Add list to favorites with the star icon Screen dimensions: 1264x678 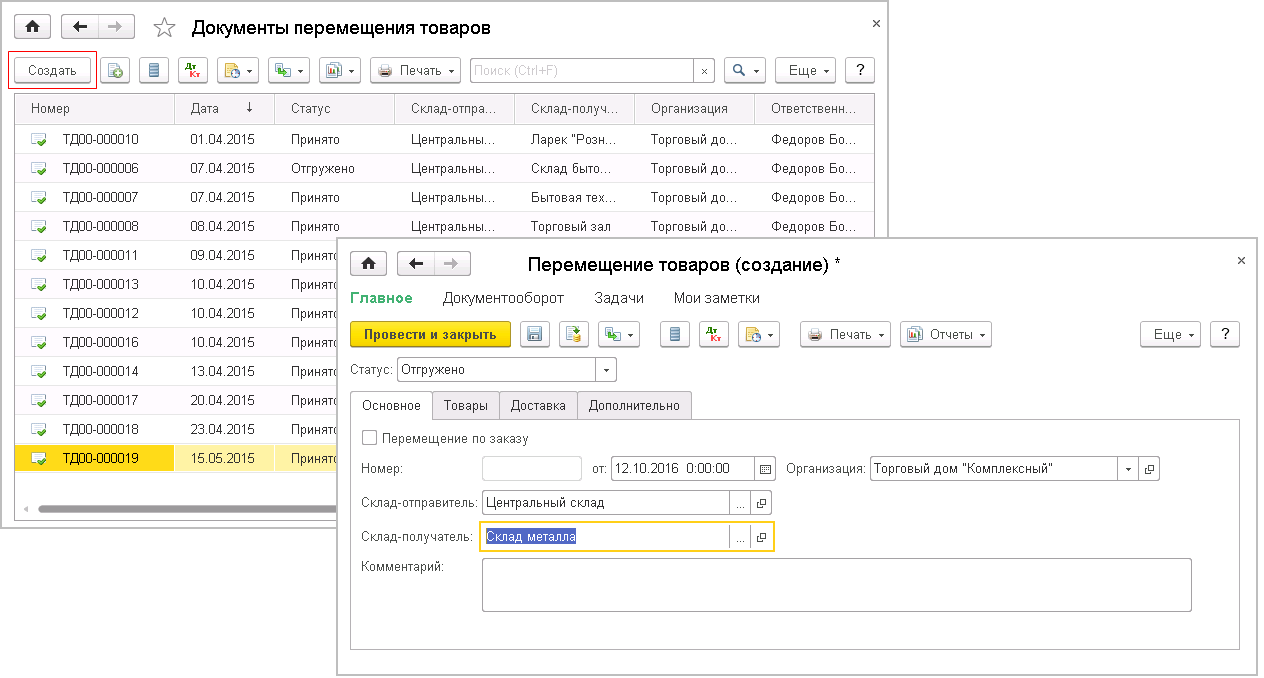(164, 27)
